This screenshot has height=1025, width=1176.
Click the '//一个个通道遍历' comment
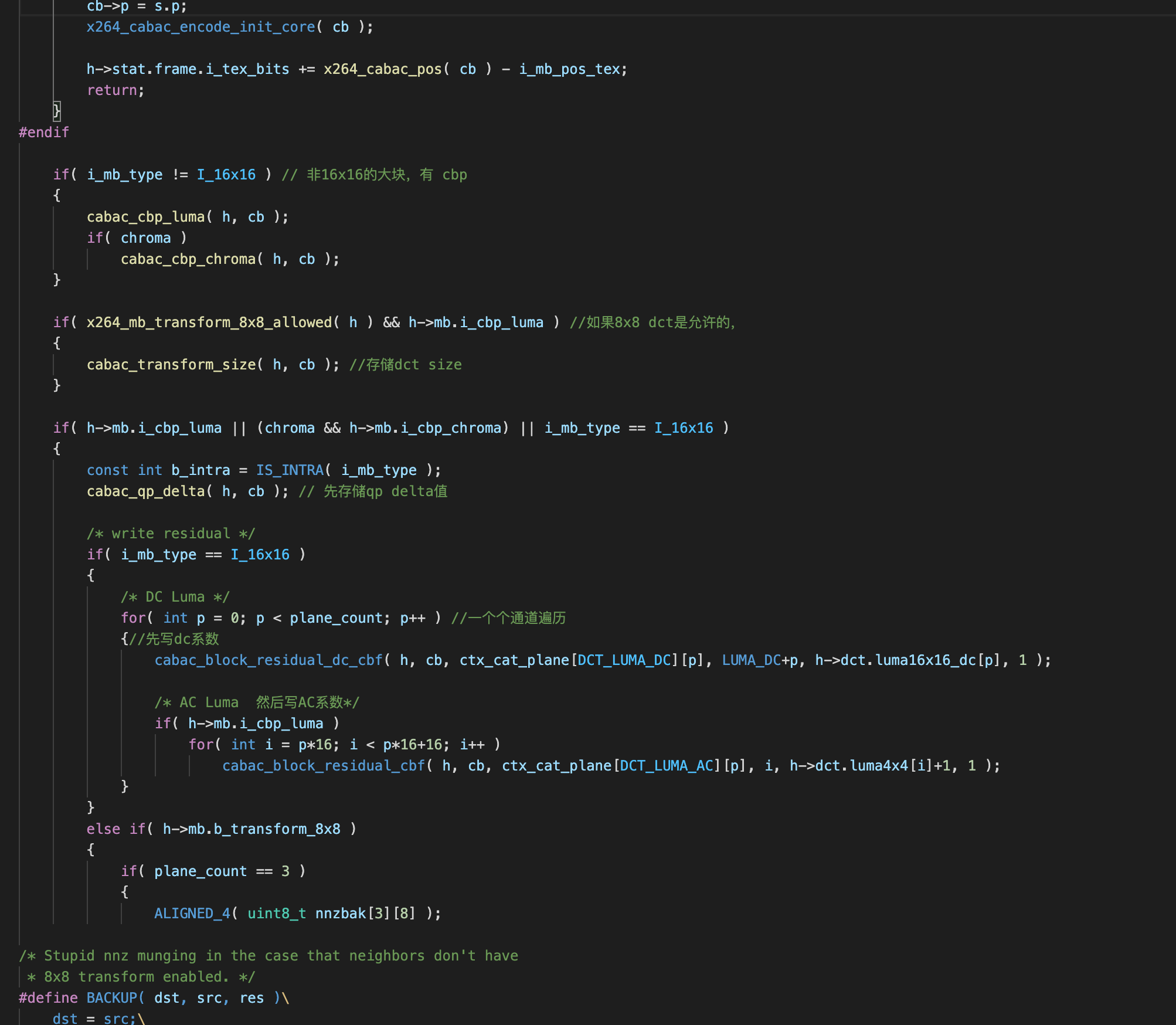coord(509,618)
